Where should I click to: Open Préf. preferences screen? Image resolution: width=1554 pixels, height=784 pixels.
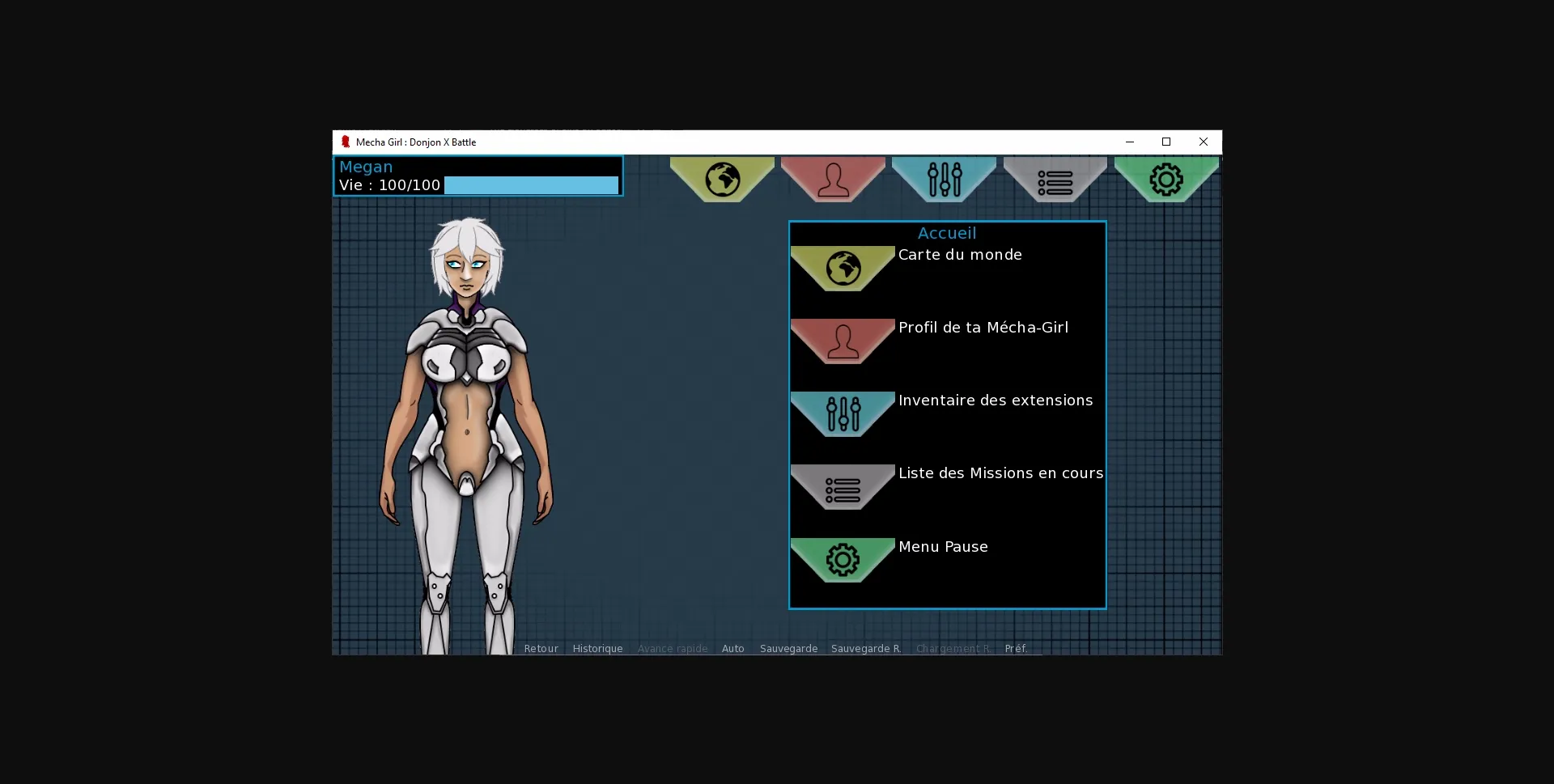(x=1016, y=648)
